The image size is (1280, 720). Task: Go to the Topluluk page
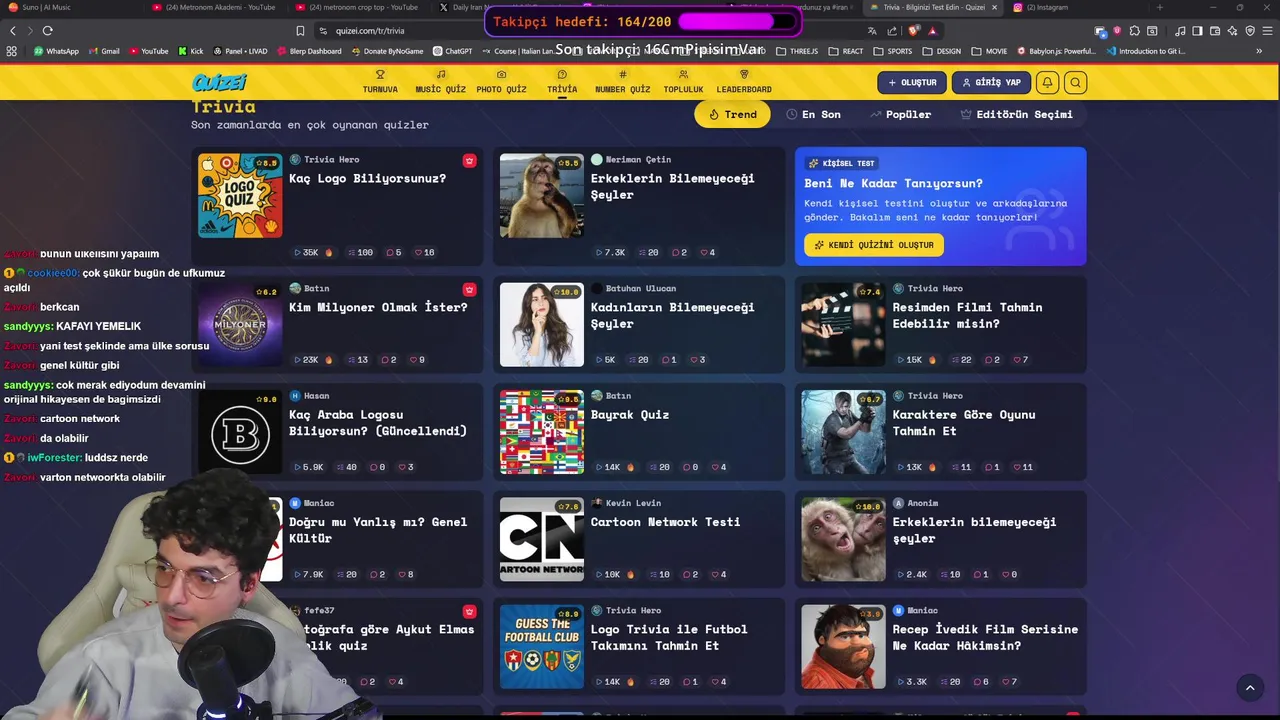(683, 82)
